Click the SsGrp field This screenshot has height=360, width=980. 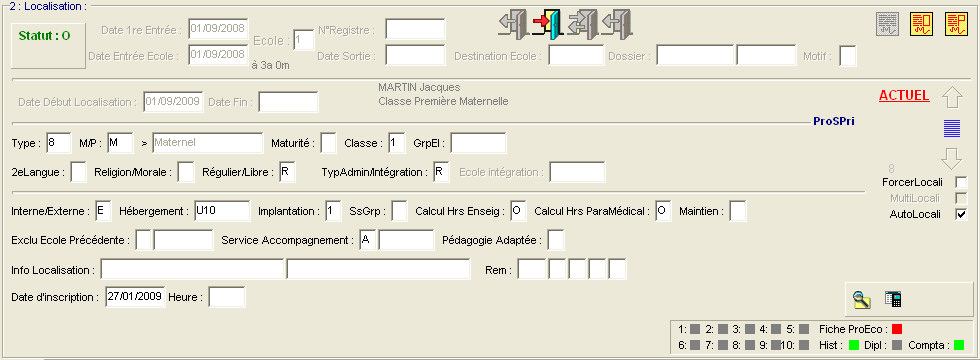[400, 211]
